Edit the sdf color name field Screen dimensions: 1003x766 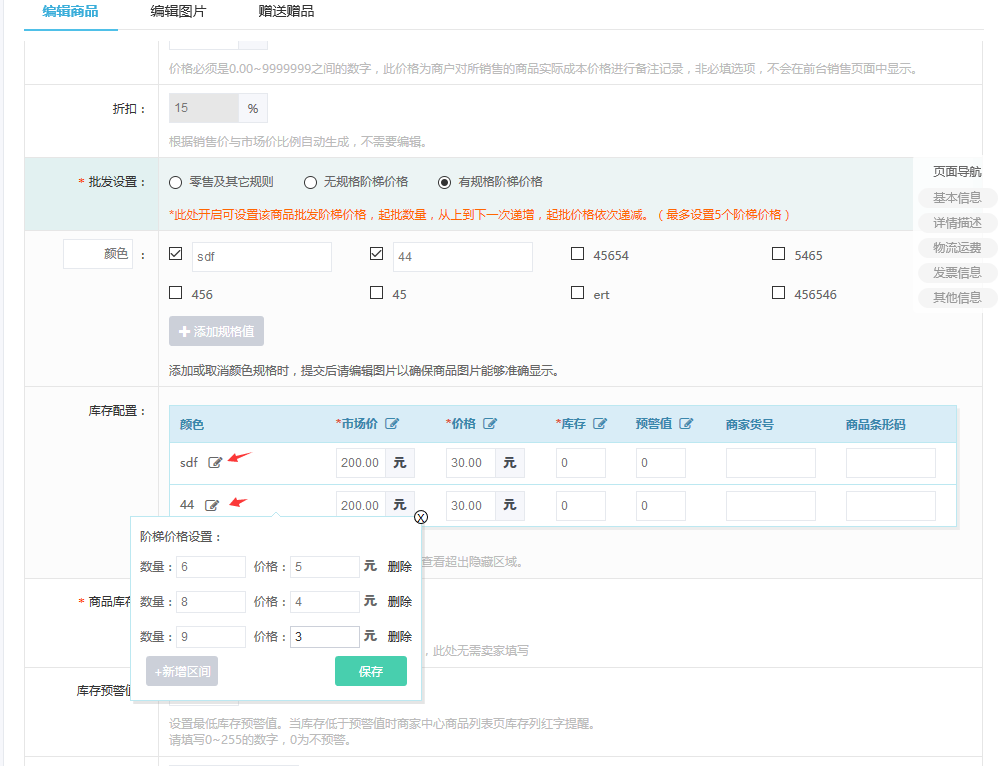pos(262,257)
